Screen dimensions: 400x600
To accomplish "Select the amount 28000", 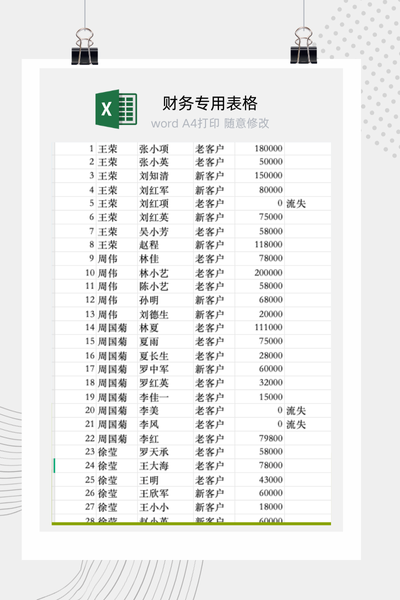I will [x=271, y=355].
